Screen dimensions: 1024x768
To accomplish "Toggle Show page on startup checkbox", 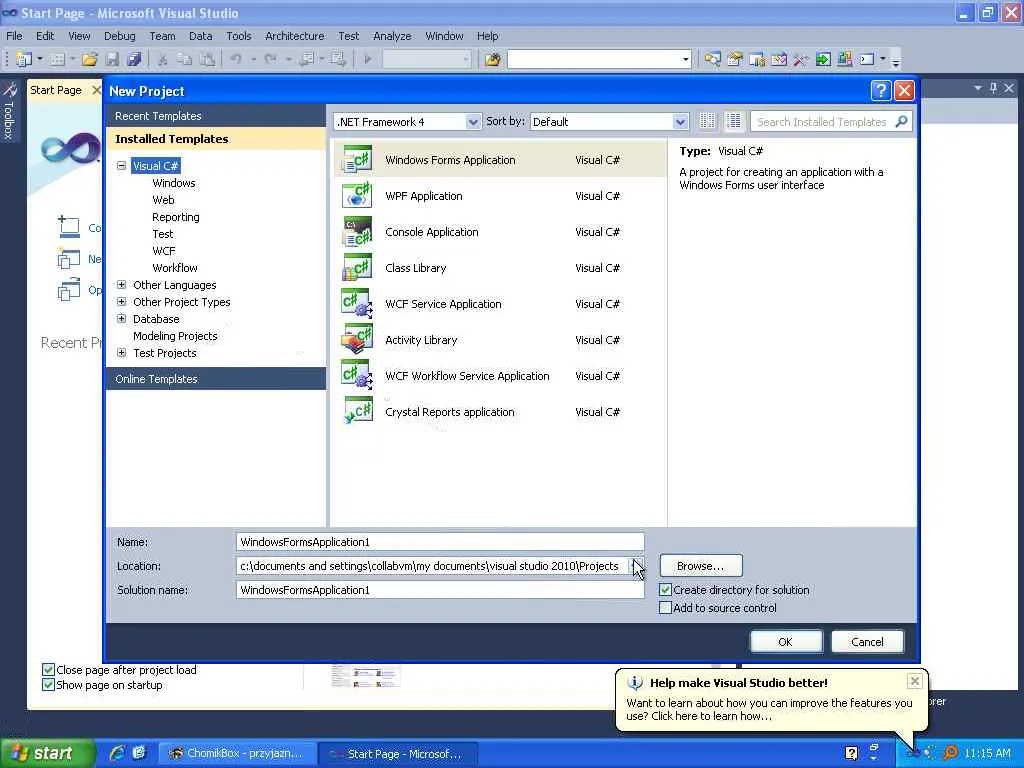I will click(48, 684).
